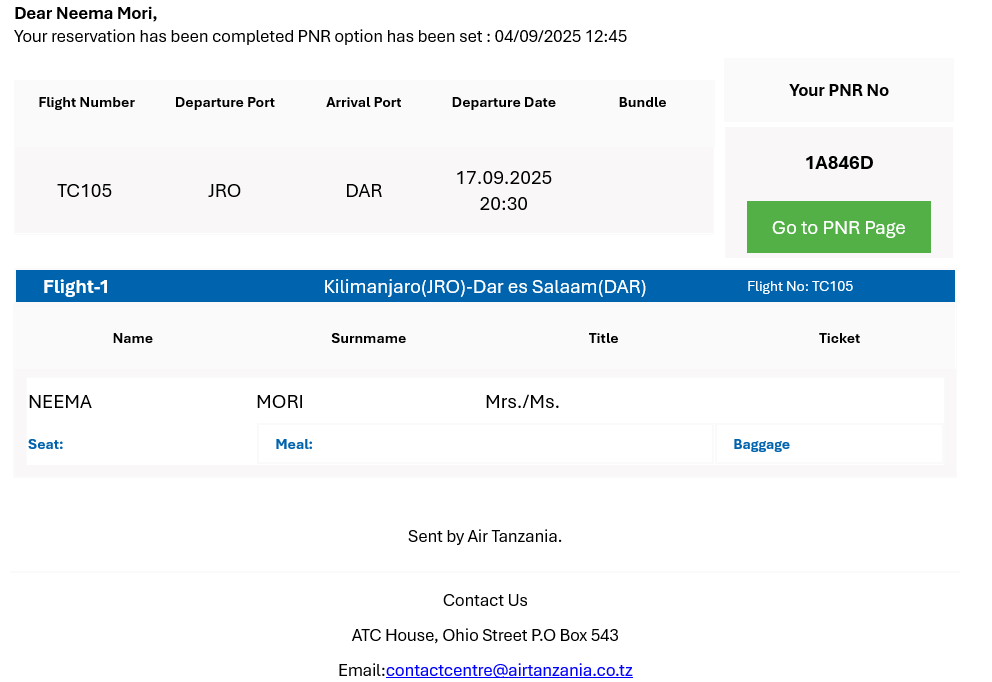
Task: Click the passenger surname MORI
Action: click(280, 402)
